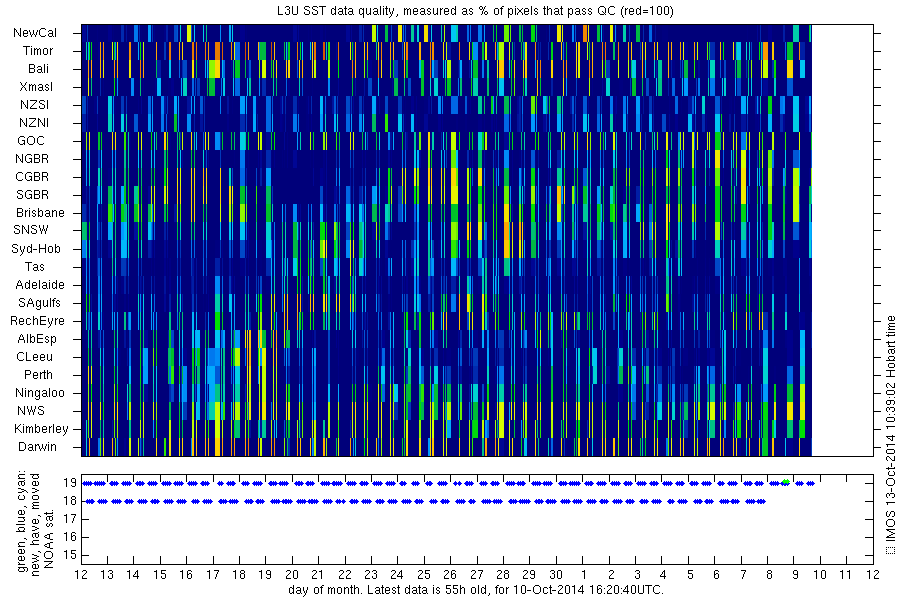Select the NZSI region label

[34, 105]
